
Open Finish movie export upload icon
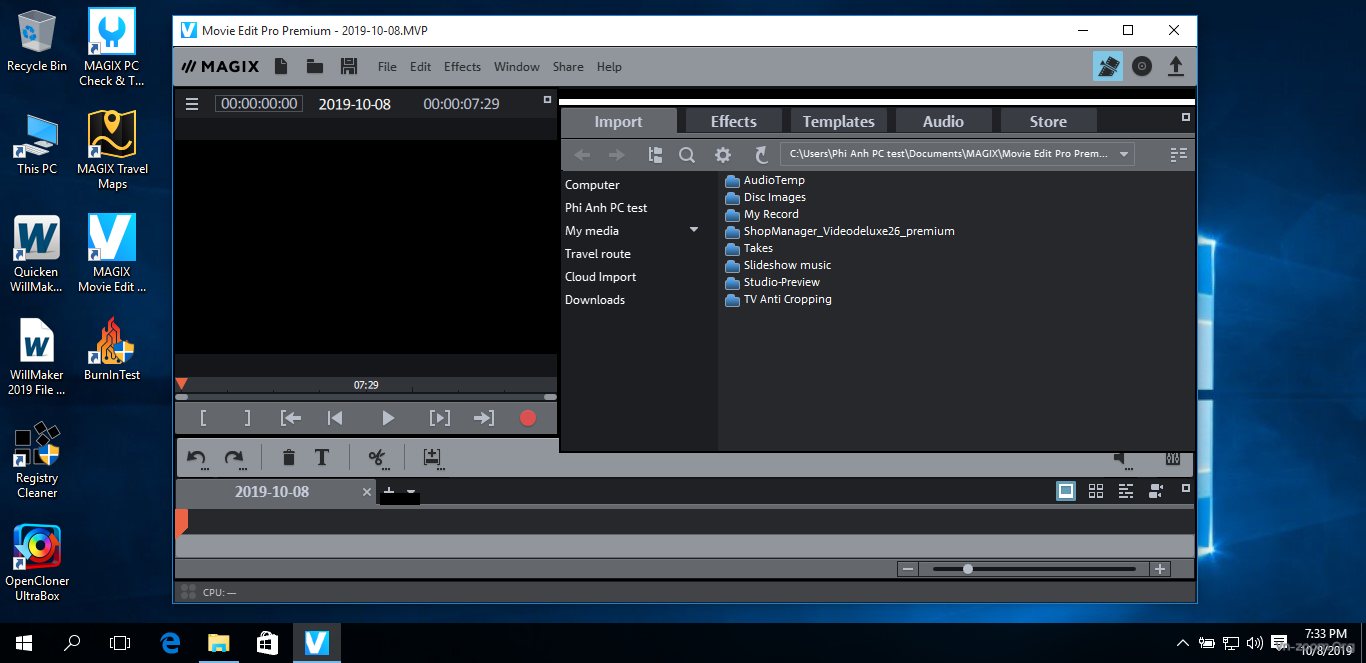click(1176, 66)
